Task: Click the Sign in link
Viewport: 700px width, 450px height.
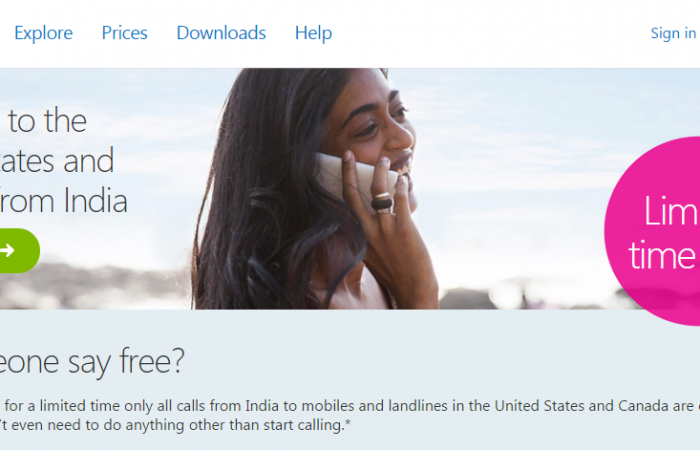Action: point(673,33)
